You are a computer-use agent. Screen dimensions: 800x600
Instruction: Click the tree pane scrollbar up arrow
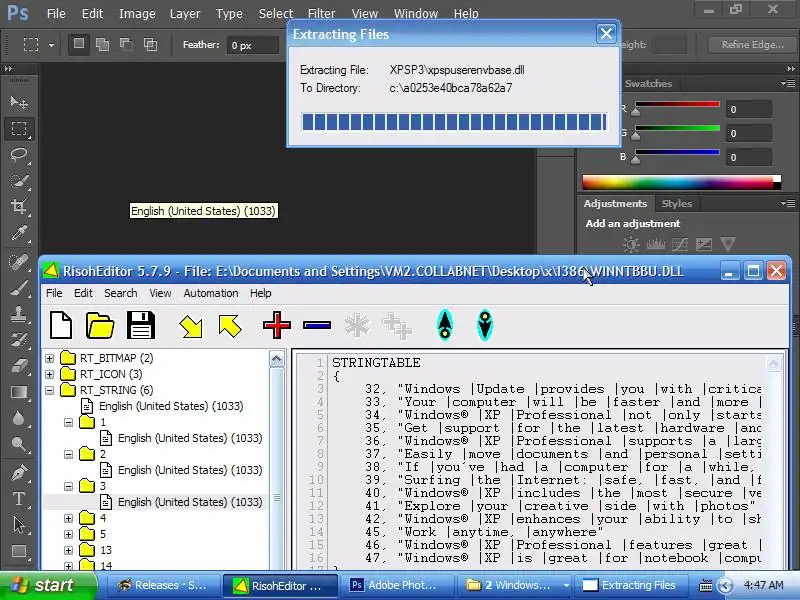[x=277, y=359]
